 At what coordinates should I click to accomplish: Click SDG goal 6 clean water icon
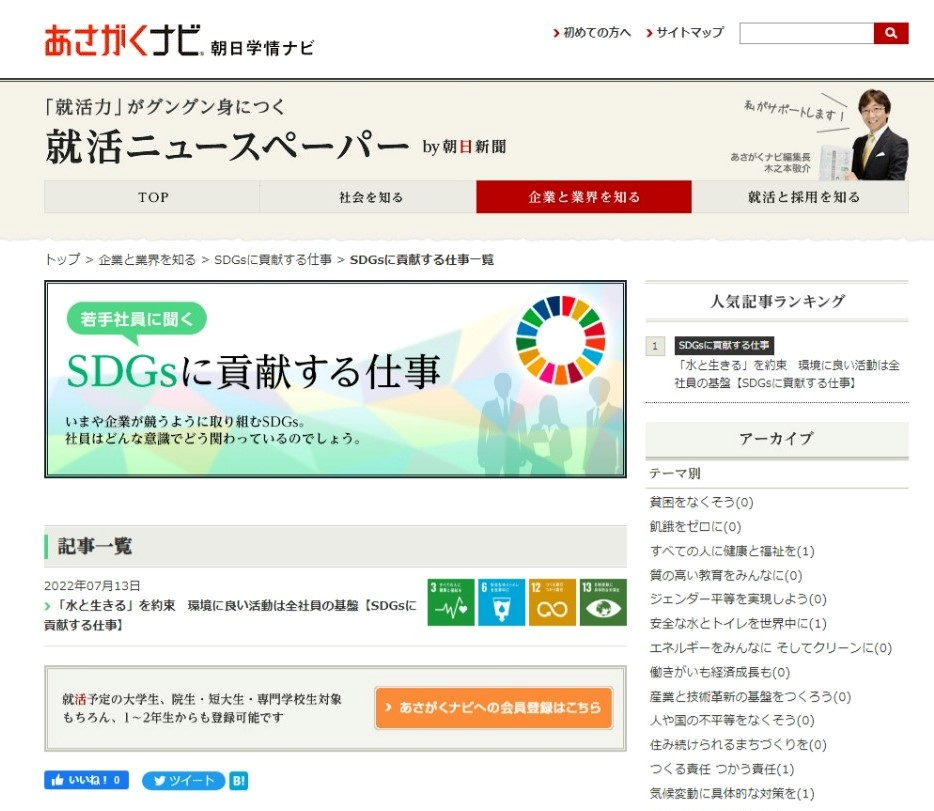pyautogui.click(x=502, y=602)
